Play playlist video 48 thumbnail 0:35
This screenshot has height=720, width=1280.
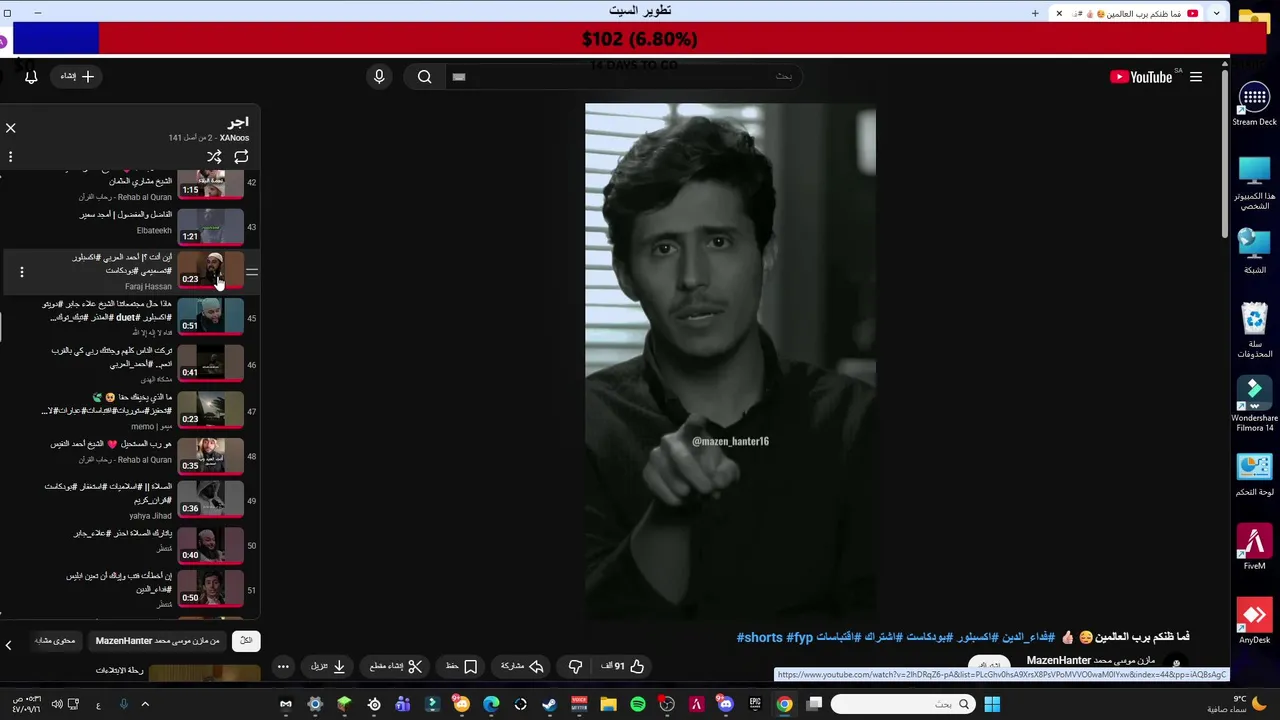coord(211,456)
